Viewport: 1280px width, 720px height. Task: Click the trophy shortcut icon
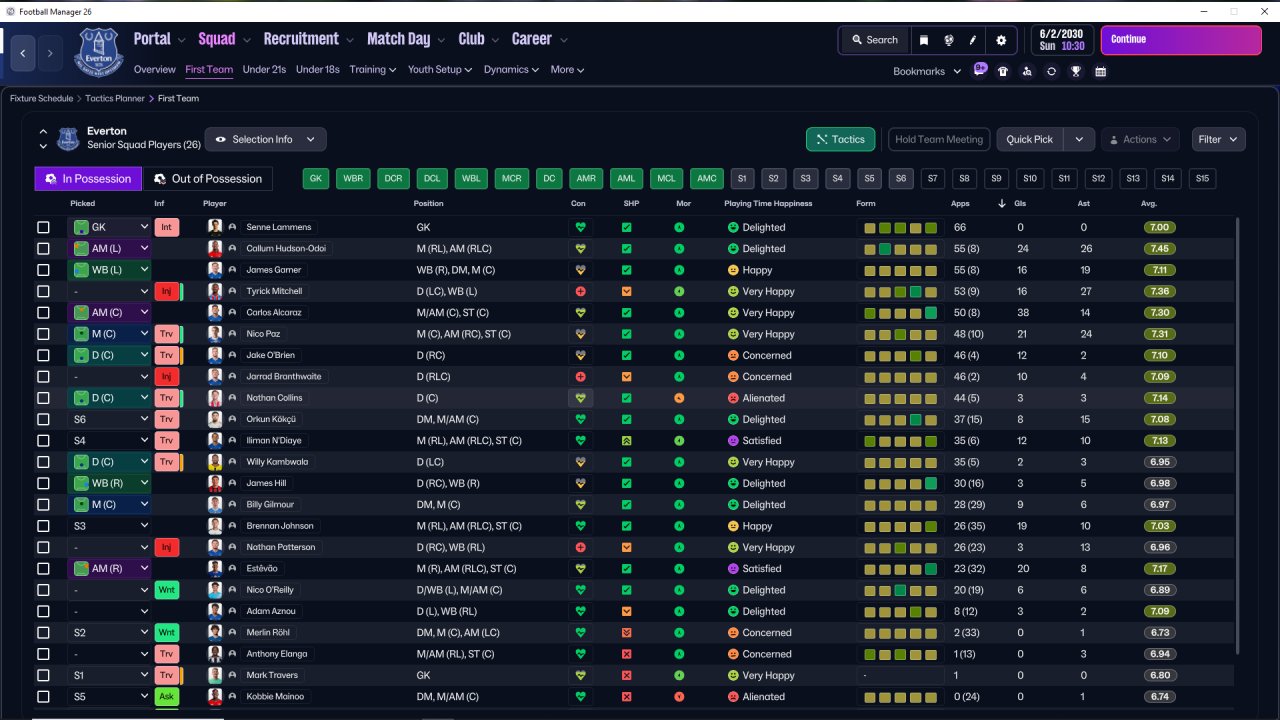1076,72
